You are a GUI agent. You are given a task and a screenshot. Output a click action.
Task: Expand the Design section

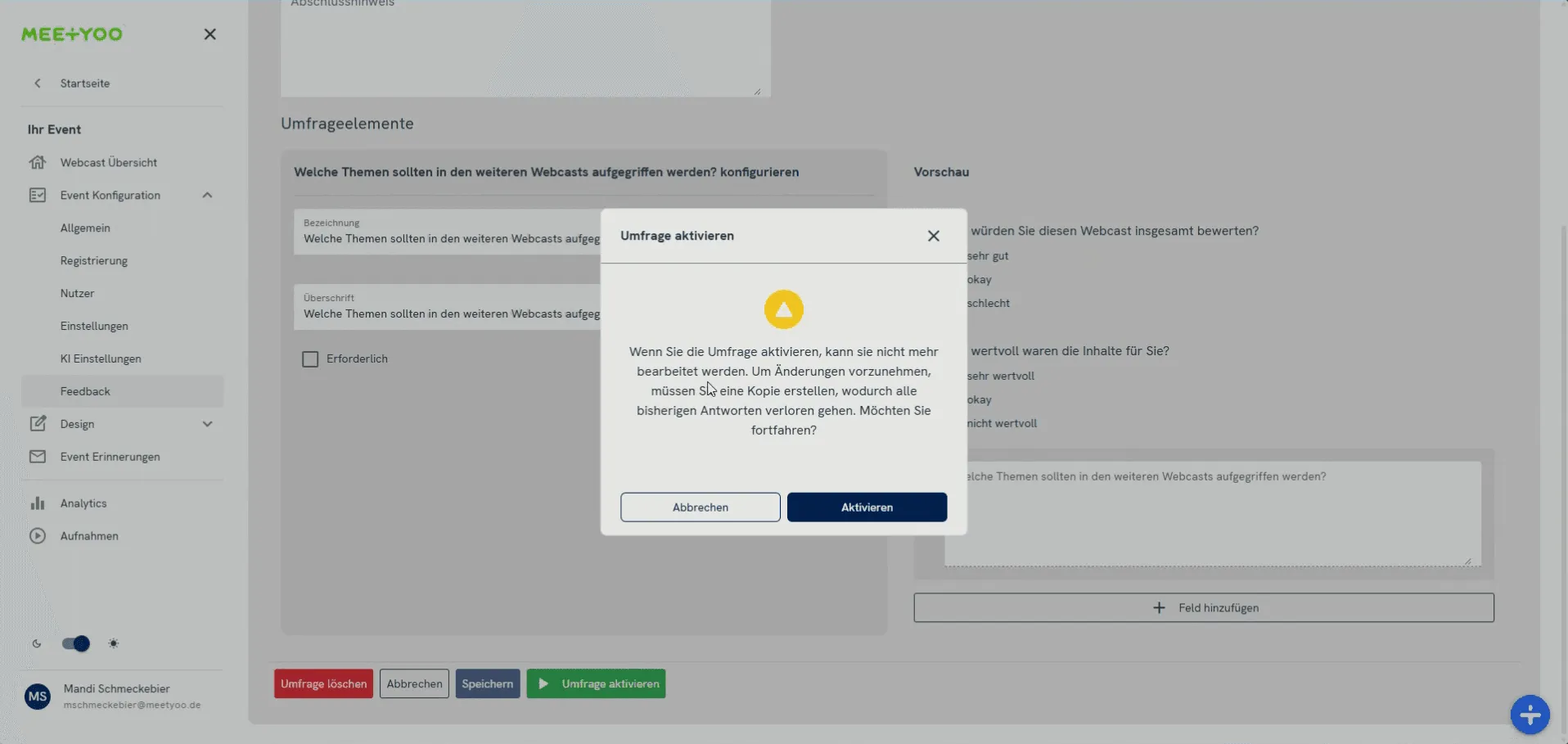[208, 424]
